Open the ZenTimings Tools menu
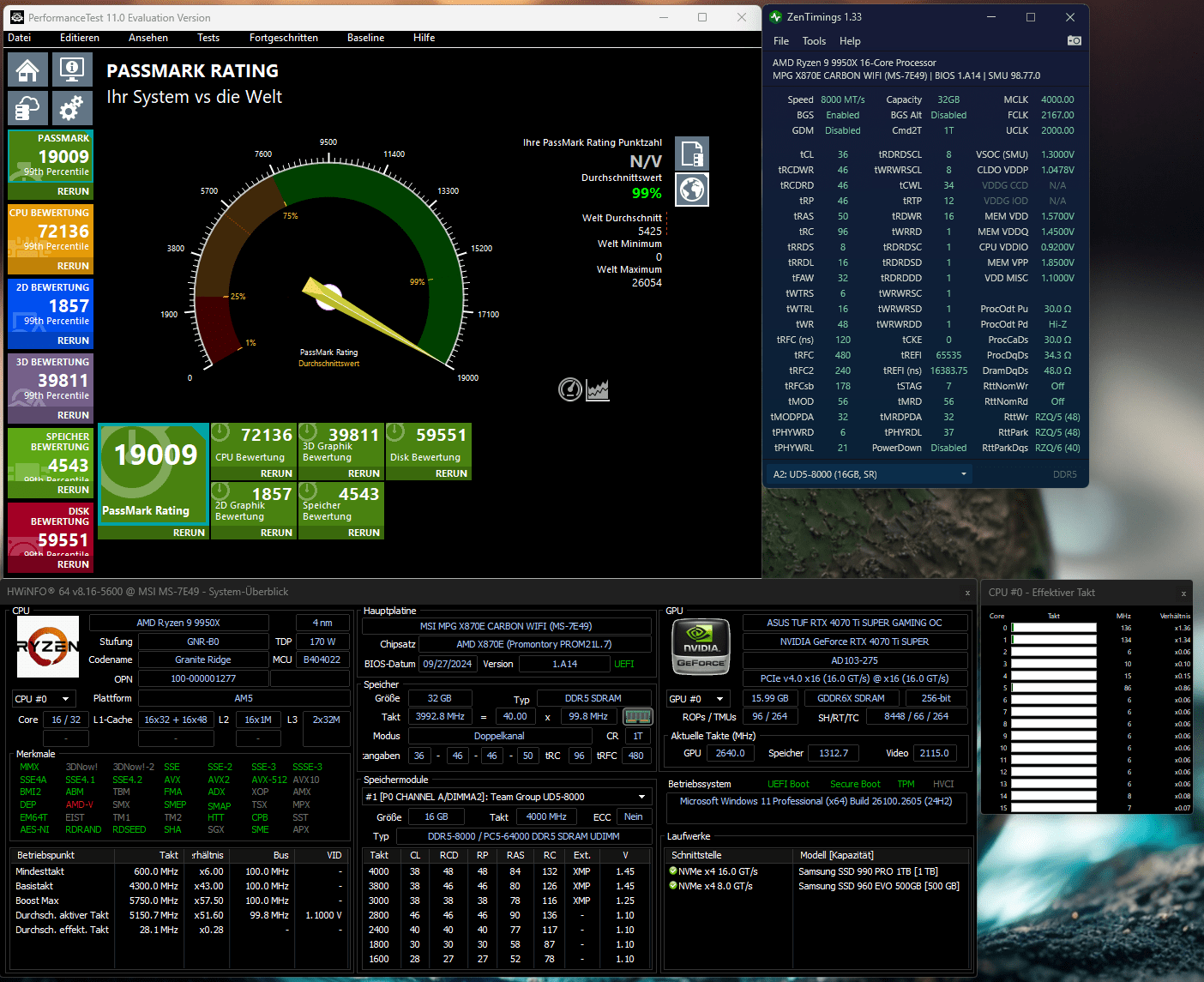 point(814,41)
